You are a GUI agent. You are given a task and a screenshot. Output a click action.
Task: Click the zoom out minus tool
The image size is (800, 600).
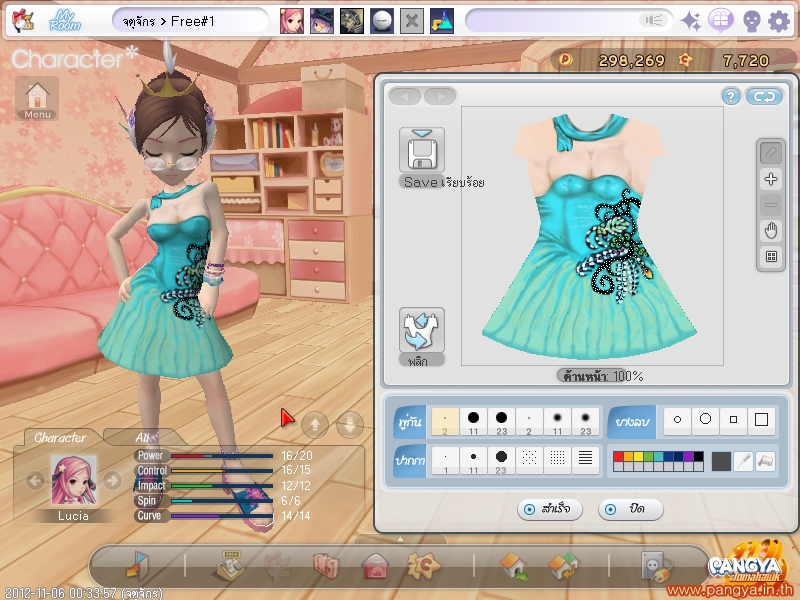click(771, 205)
